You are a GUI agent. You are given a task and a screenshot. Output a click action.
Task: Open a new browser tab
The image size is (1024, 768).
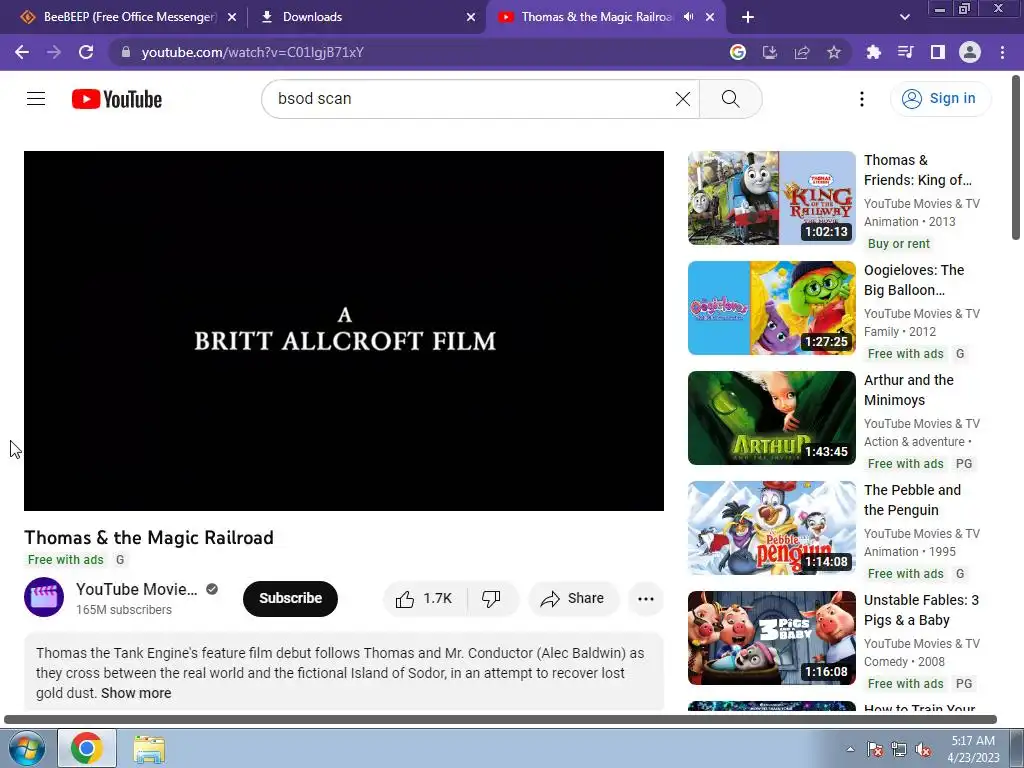pyautogui.click(x=748, y=18)
